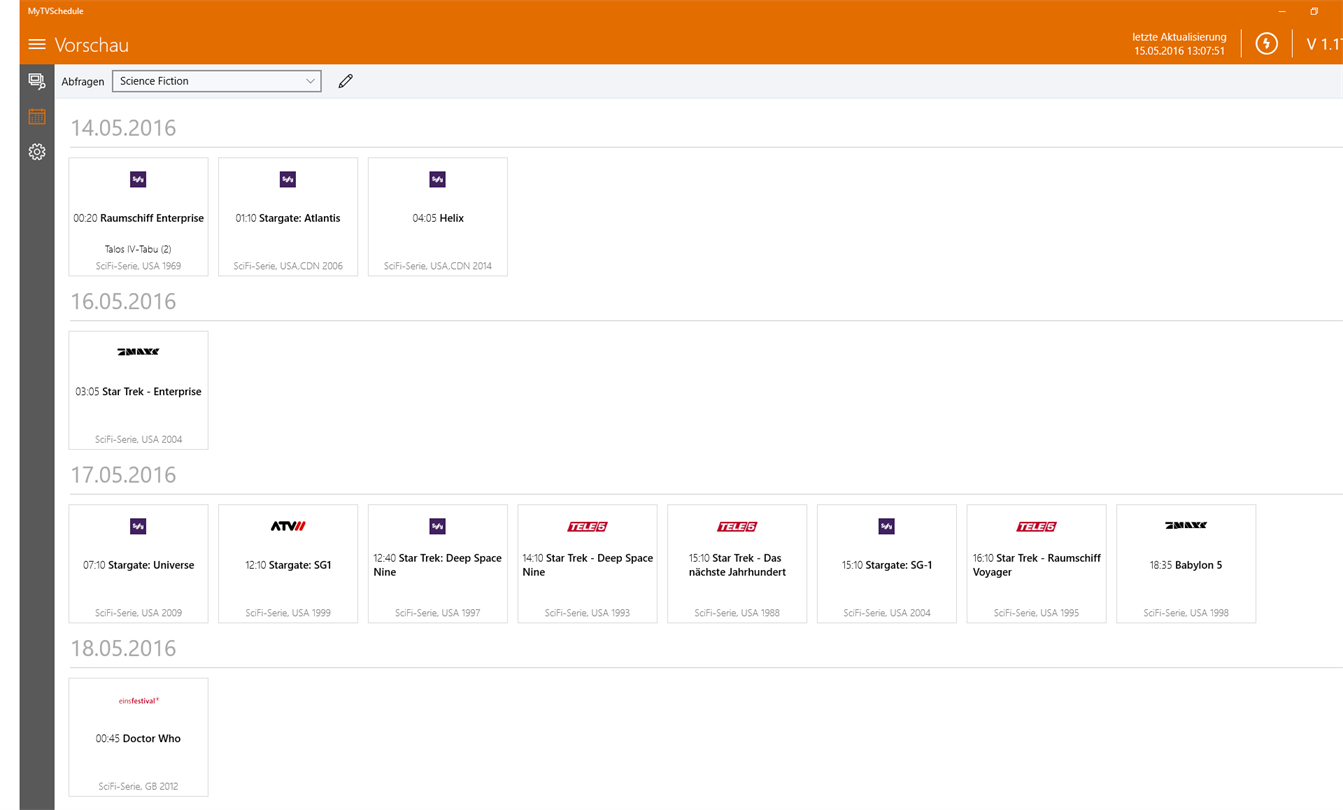Click SciFi-Serie, USA,CDN 2006 caption

click(288, 266)
